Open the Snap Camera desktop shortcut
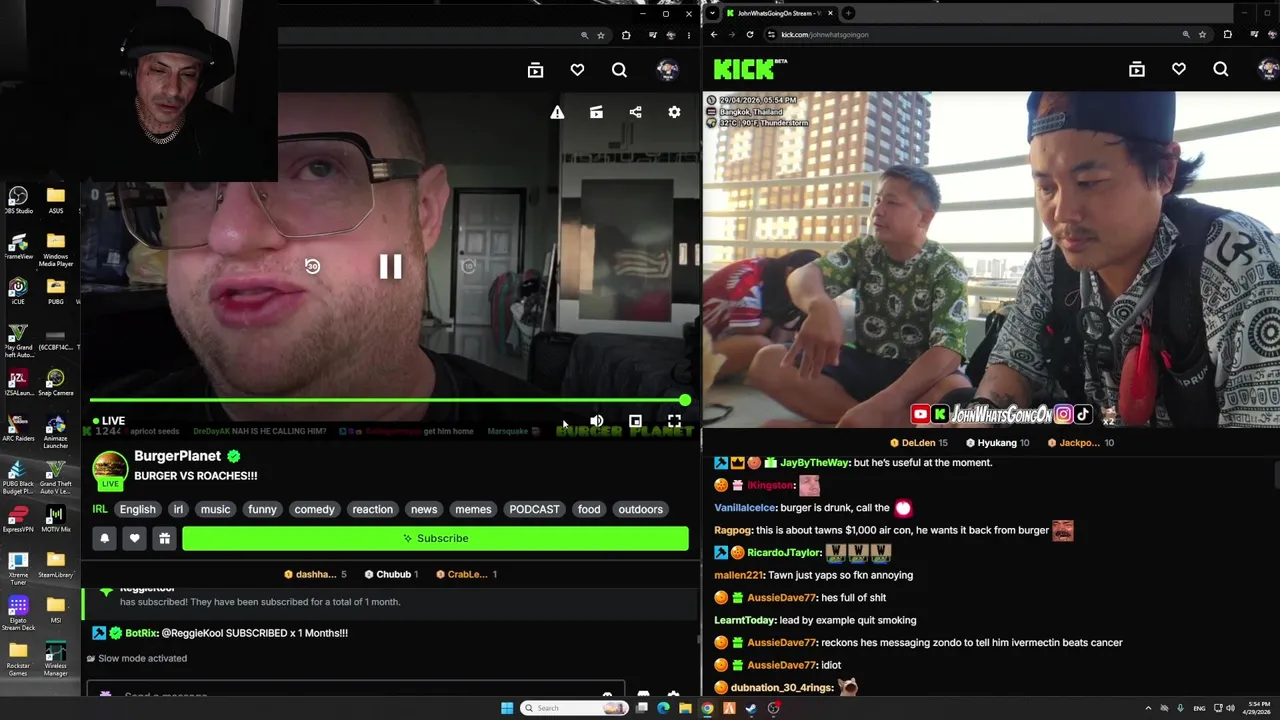This screenshot has width=1280, height=720. point(56,383)
